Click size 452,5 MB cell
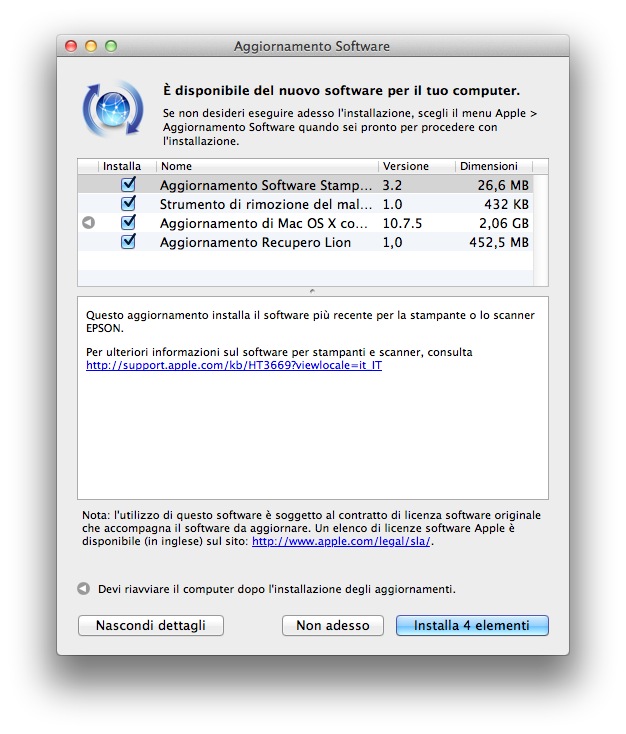 coord(499,242)
